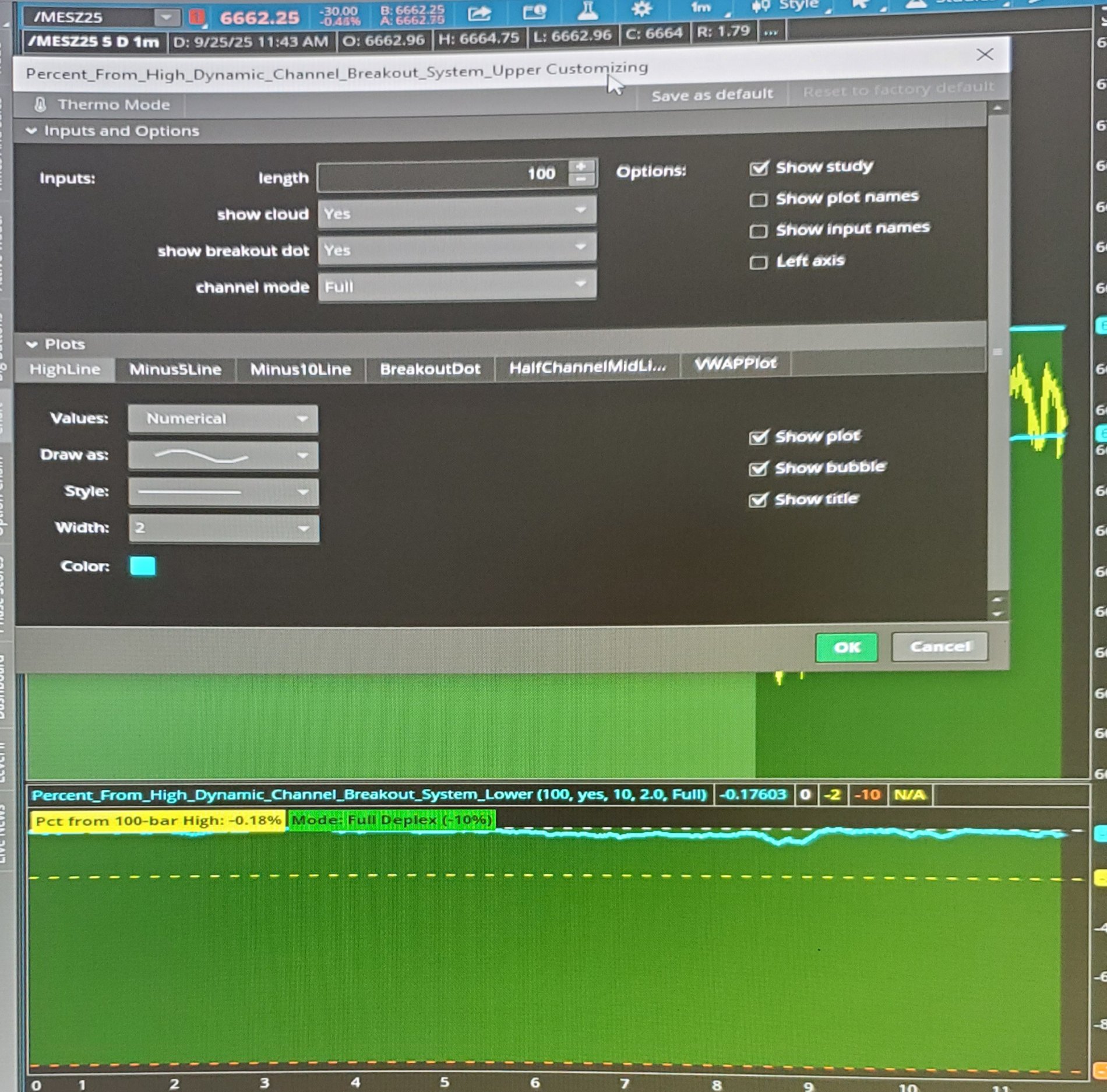Click Save as default
1107x1092 pixels.
click(712, 94)
